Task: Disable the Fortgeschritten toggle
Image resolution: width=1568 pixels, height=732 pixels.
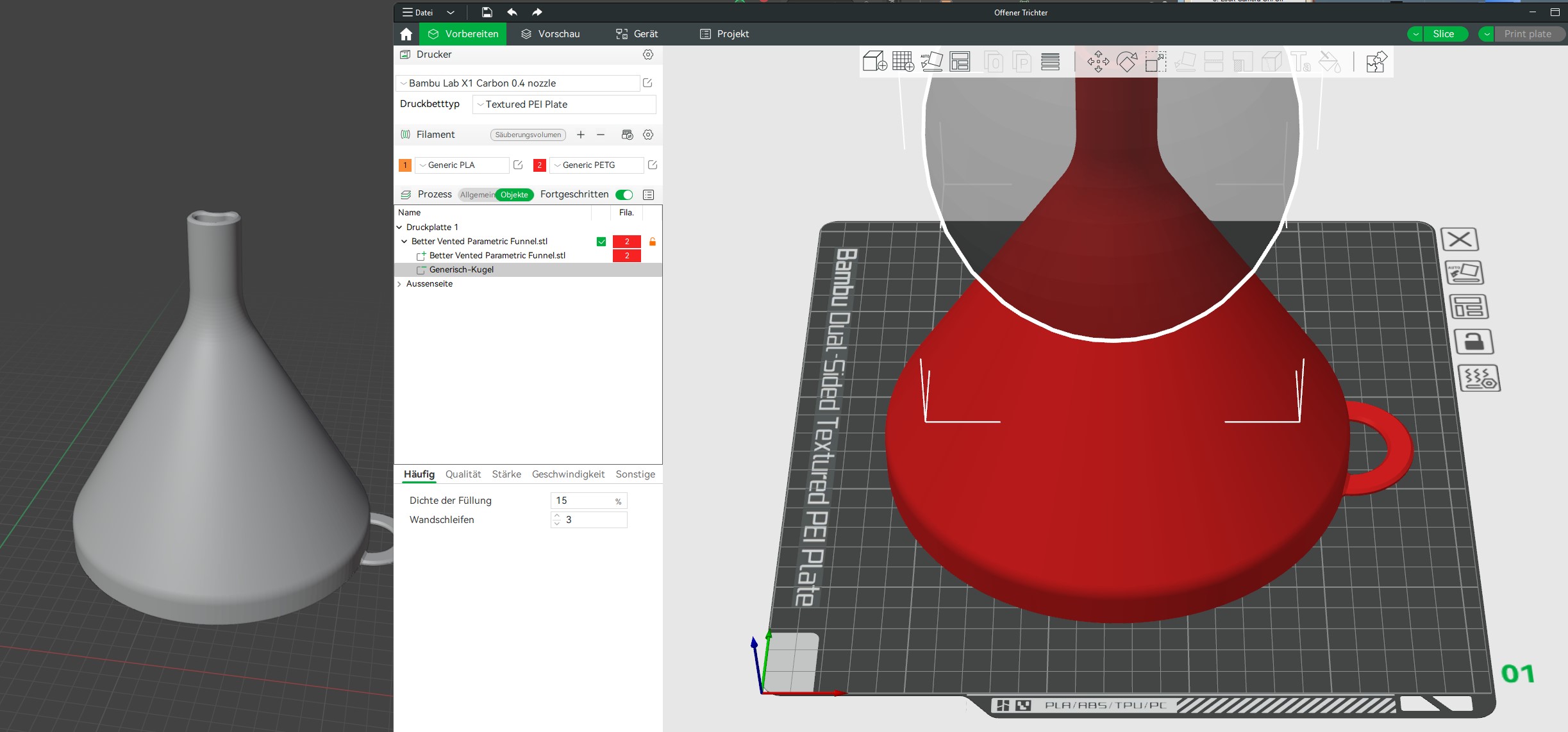Action: (x=625, y=194)
